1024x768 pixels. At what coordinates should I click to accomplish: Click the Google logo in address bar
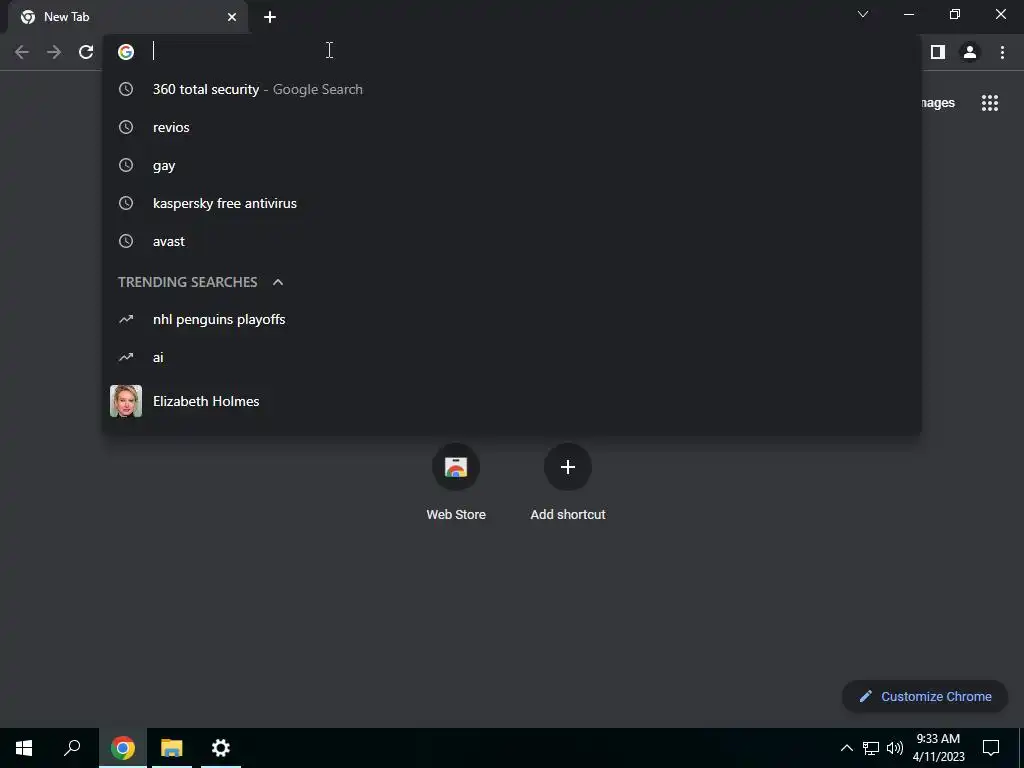[126, 52]
